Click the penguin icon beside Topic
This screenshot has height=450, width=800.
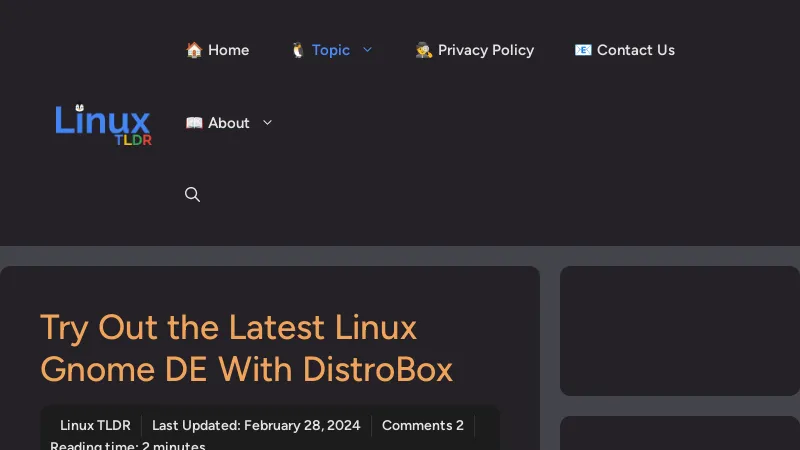[298, 50]
